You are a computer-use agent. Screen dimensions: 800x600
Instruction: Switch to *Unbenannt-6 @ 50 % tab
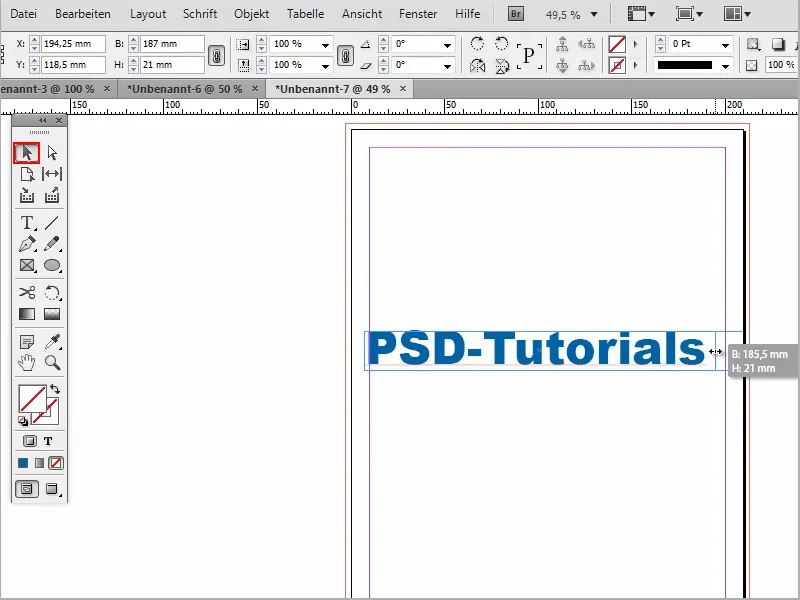pos(184,89)
